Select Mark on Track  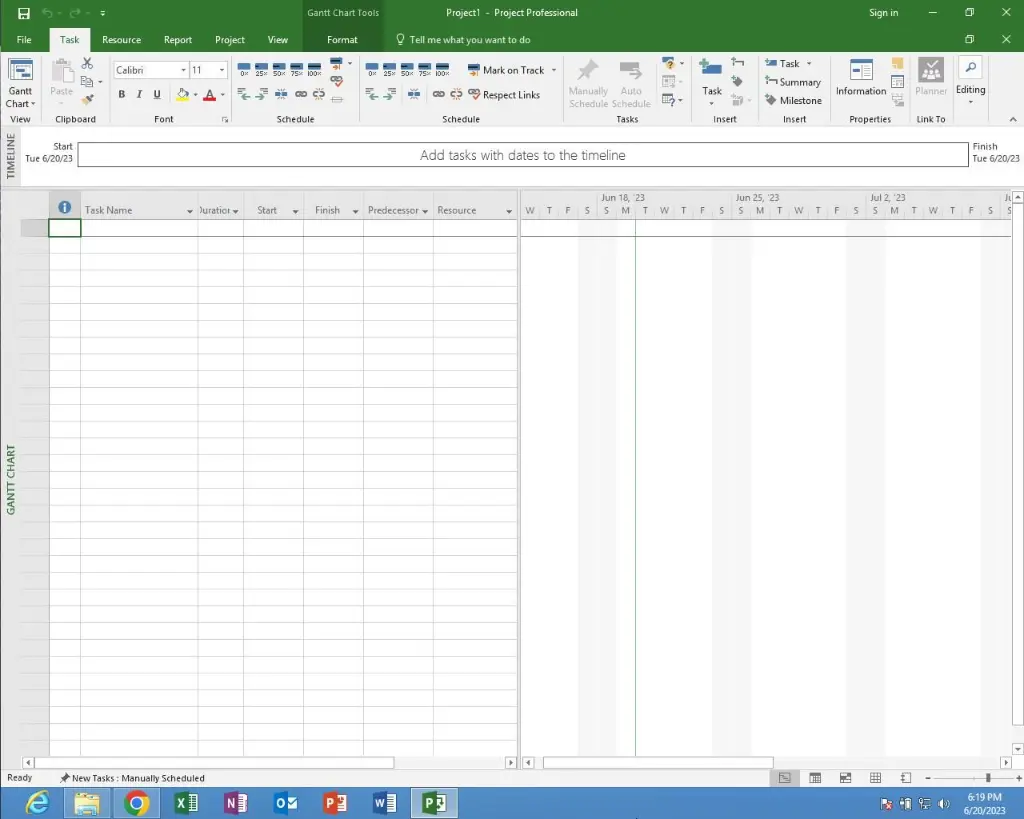511,70
